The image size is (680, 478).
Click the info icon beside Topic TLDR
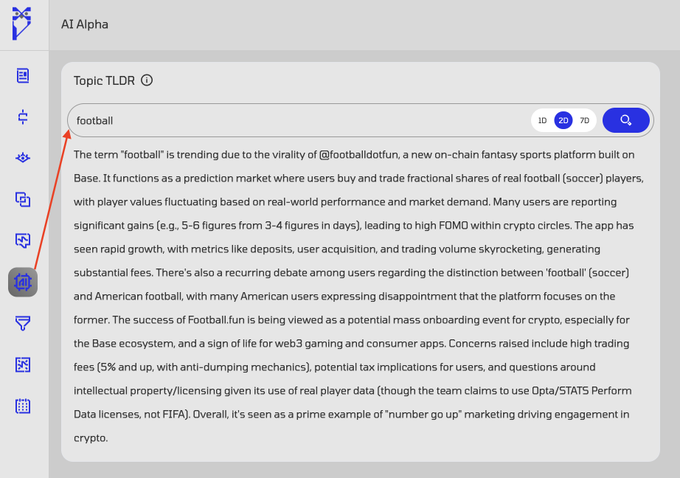(147, 80)
